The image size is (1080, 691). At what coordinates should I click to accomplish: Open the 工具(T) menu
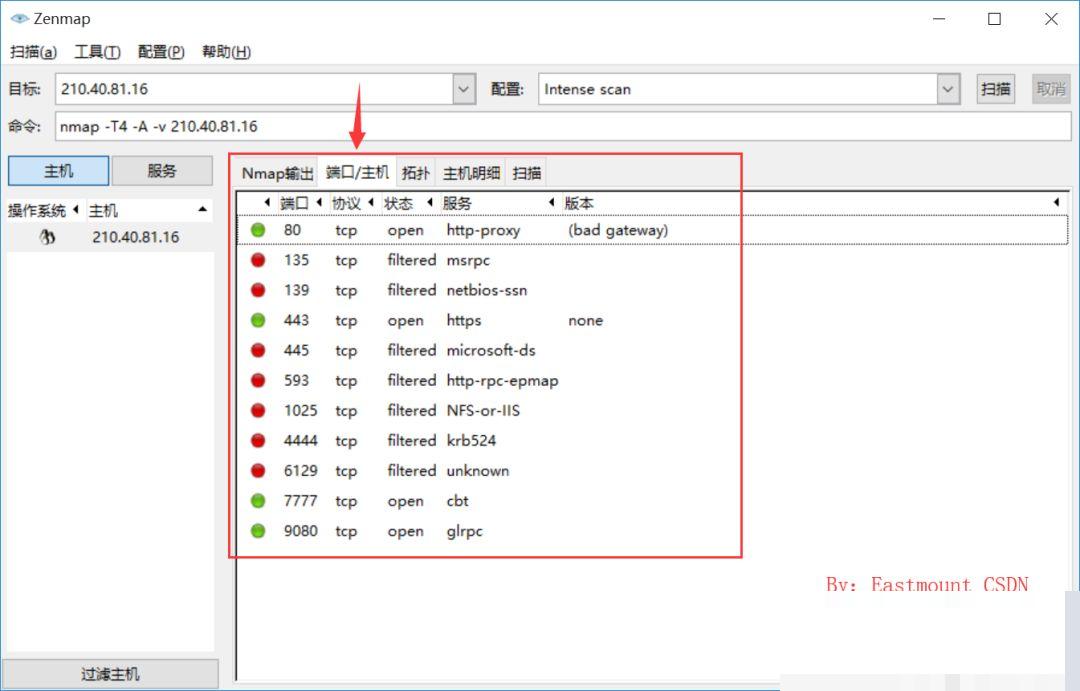[97, 52]
